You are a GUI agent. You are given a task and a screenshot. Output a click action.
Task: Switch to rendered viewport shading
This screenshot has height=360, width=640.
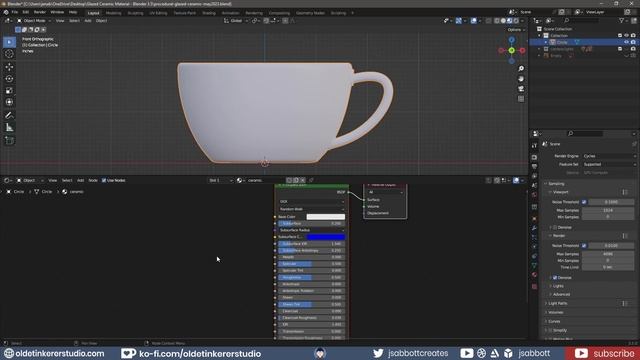(x=516, y=20)
